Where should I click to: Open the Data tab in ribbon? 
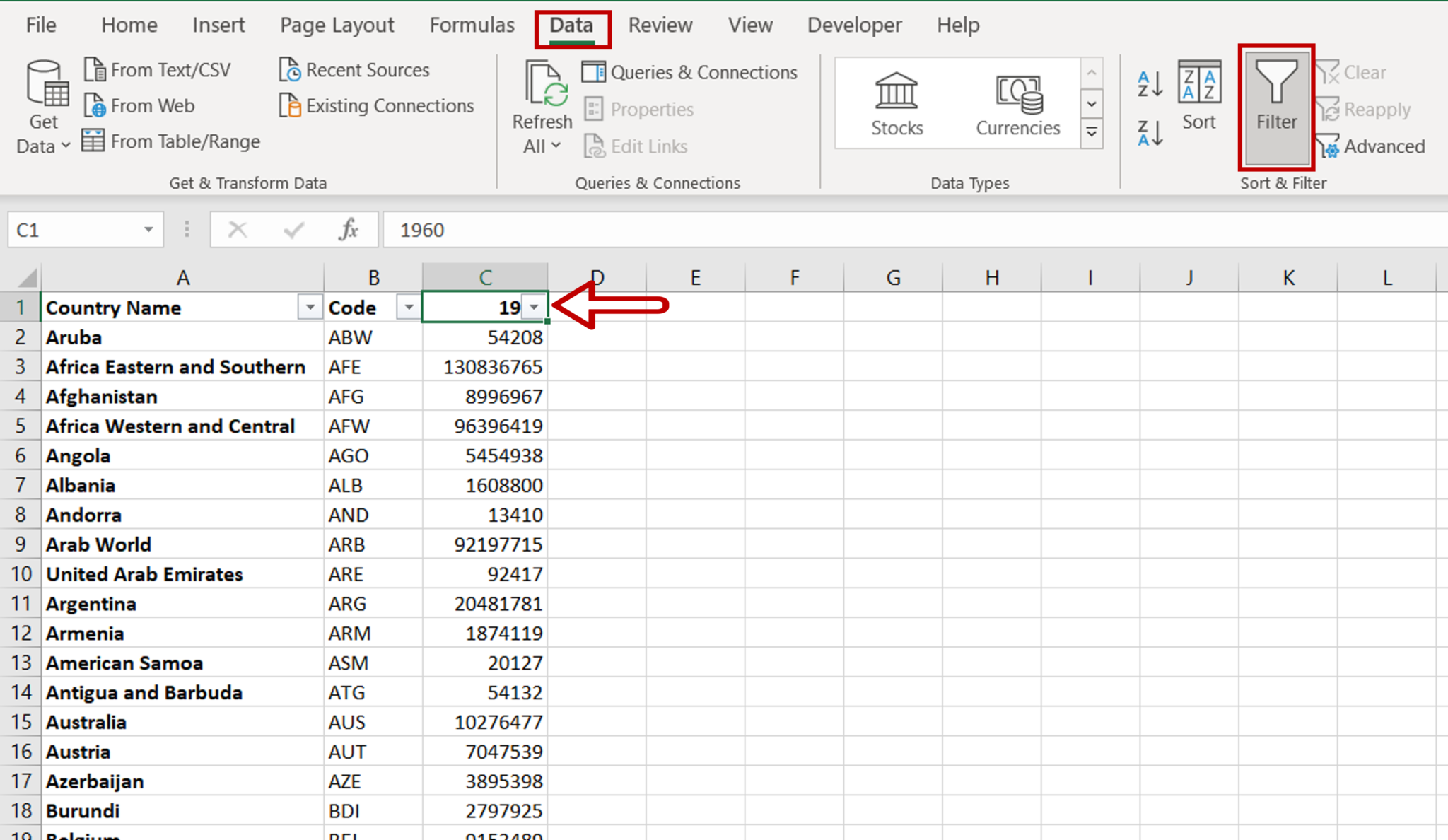(x=573, y=24)
